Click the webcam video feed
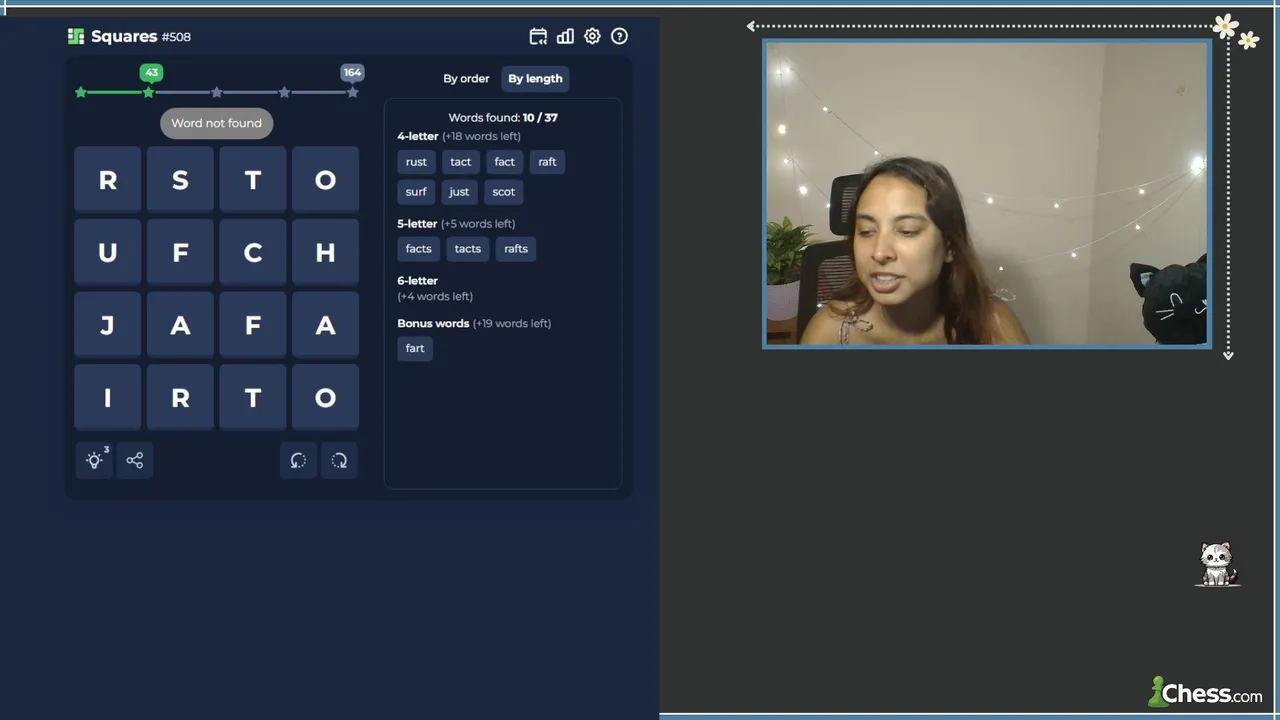 987,194
